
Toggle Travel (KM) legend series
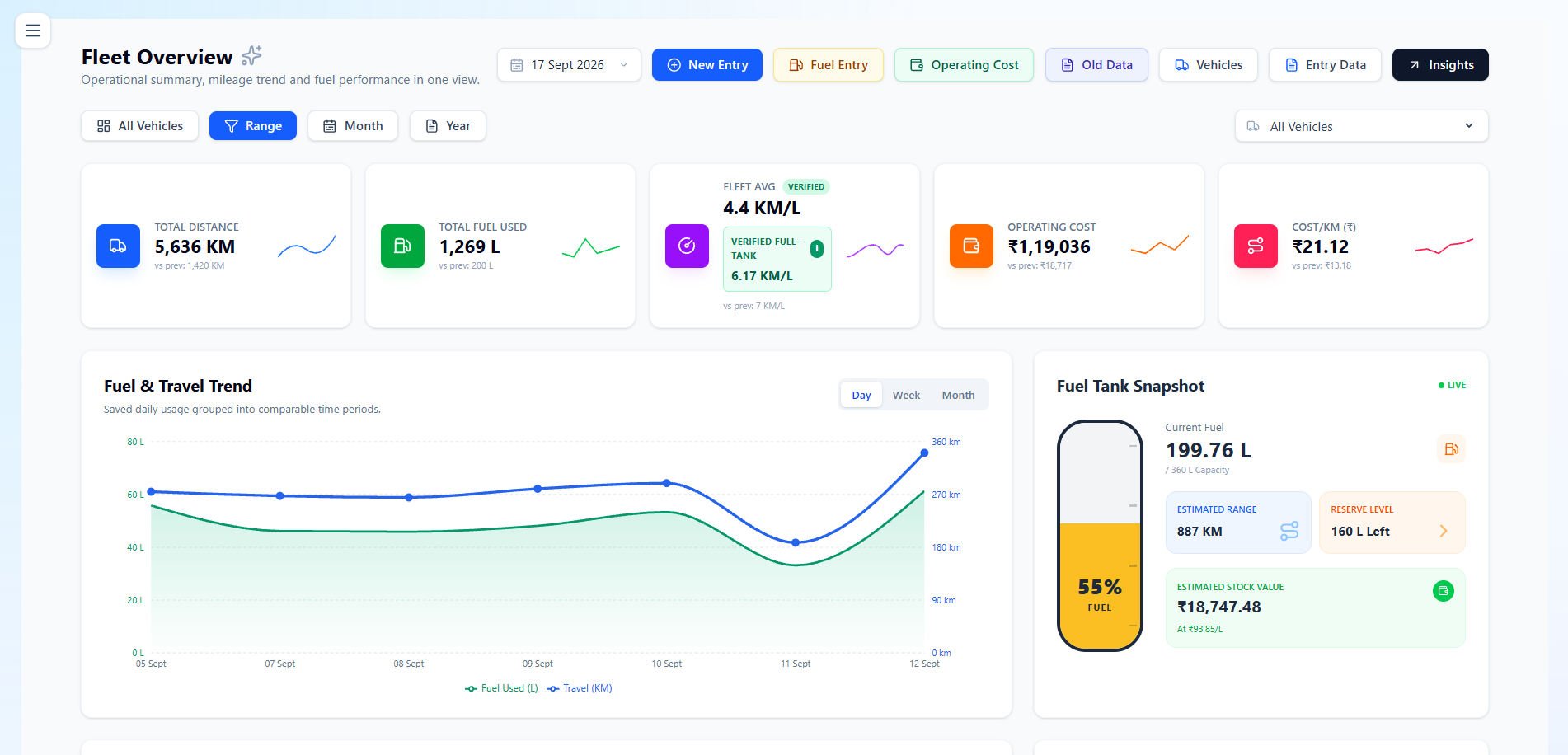tap(580, 688)
